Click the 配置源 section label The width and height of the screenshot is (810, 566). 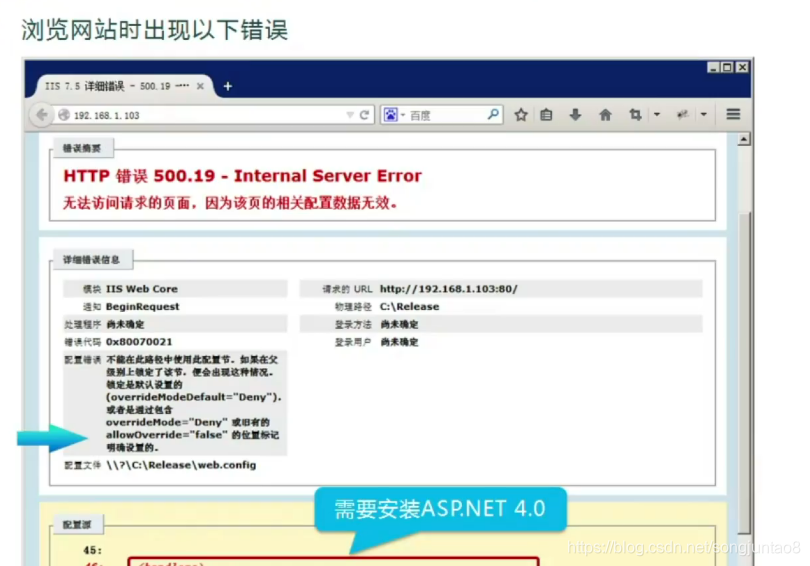(x=77, y=525)
